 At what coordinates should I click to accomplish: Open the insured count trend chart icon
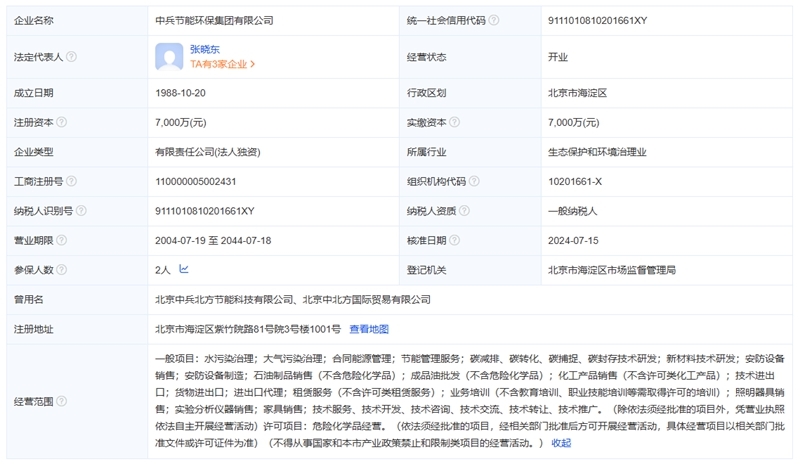click(184, 269)
